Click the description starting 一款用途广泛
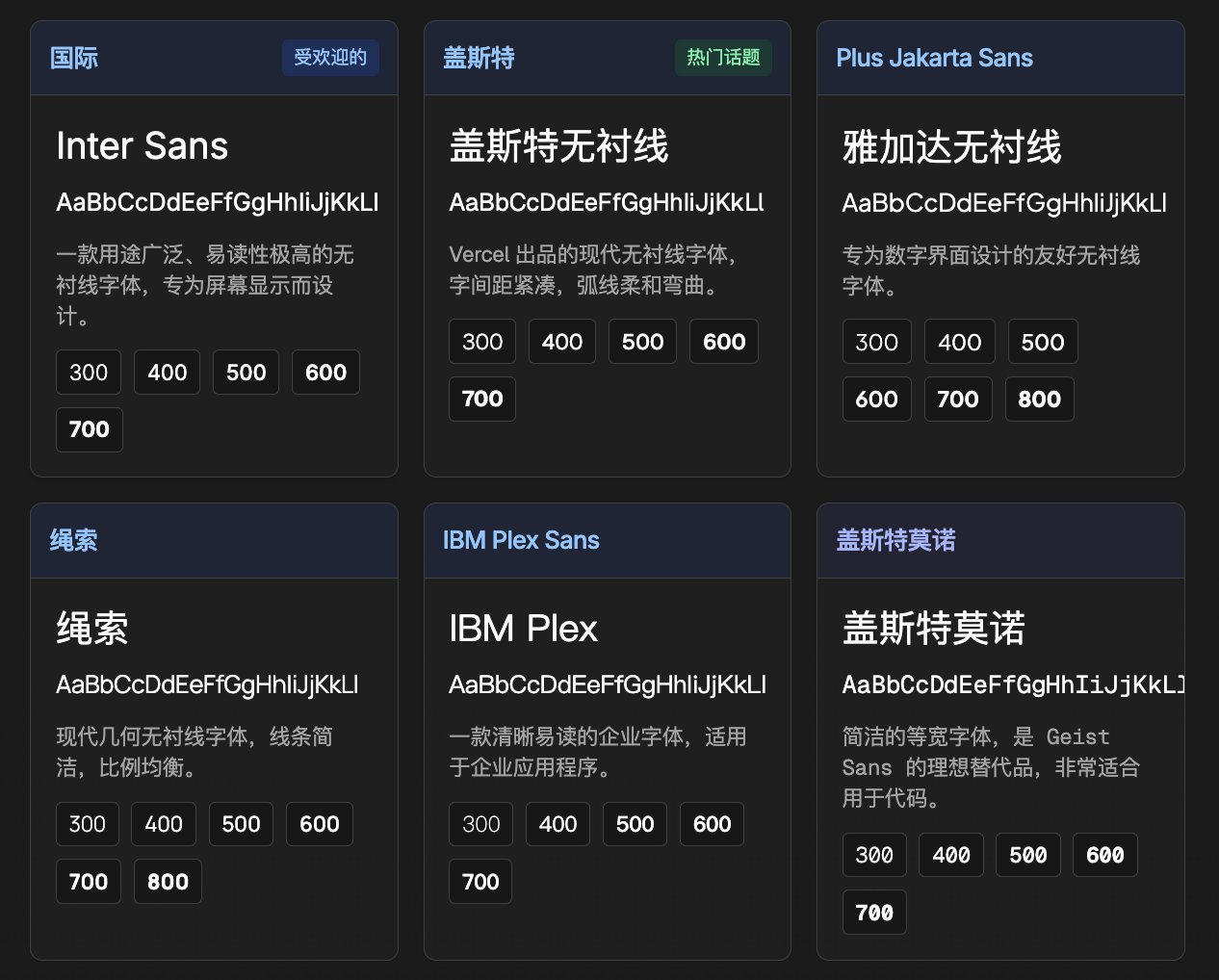The width and height of the screenshot is (1219, 980). tap(205, 285)
